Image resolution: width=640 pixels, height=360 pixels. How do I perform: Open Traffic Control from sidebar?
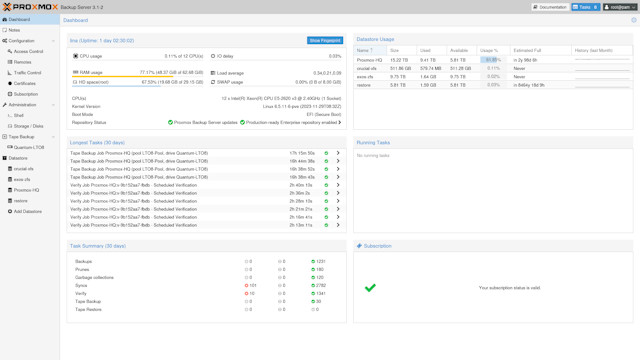27,73
